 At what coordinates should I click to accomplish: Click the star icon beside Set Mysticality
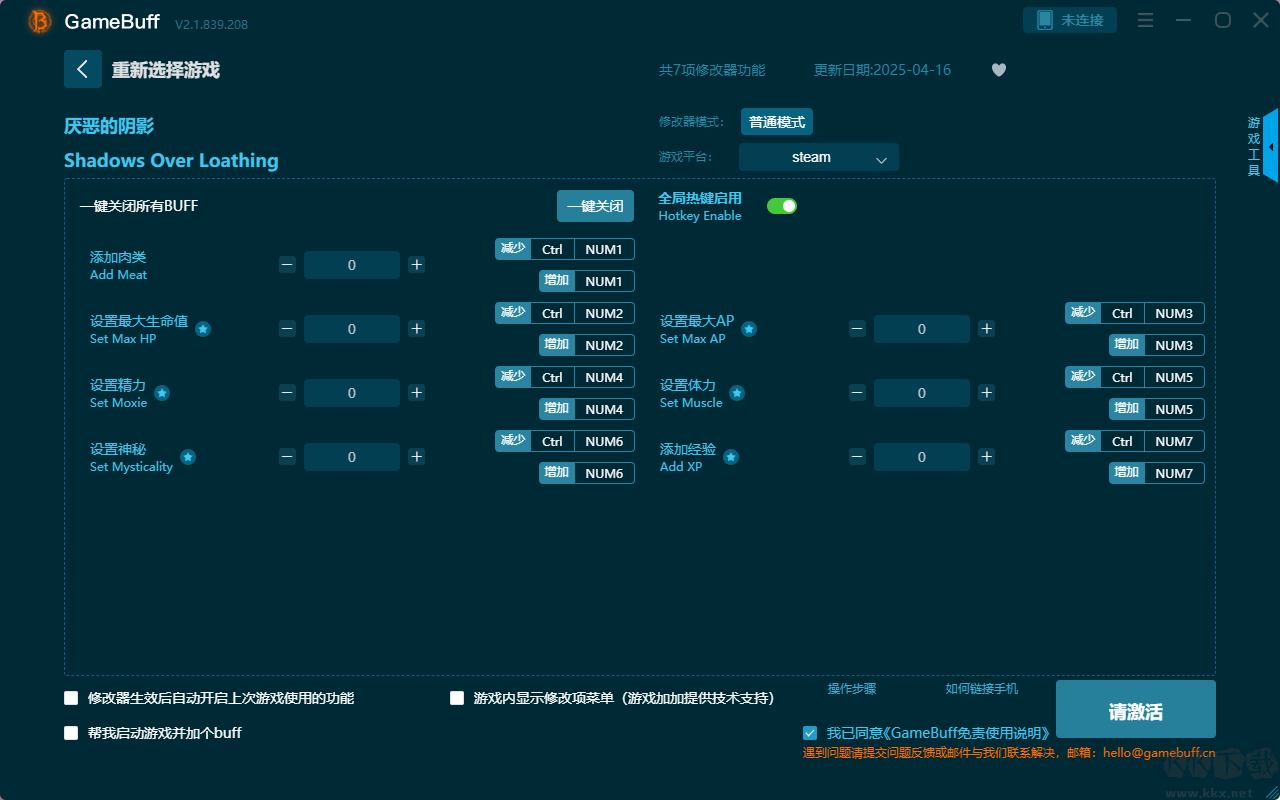coord(188,457)
